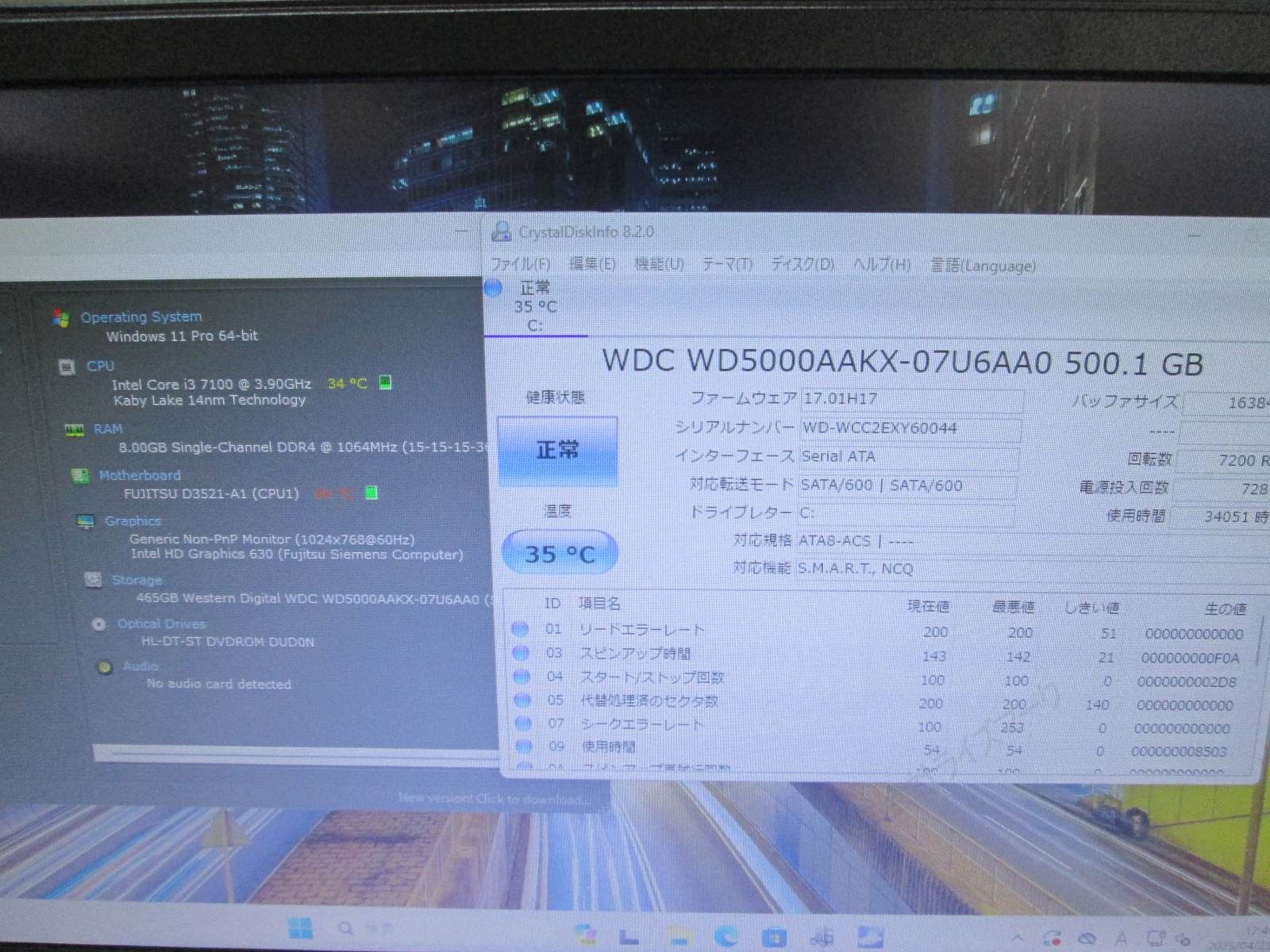Screen dimensions: 1270x952
Task: Click the green motherboard temperature indicator icon
Action: 371,493
